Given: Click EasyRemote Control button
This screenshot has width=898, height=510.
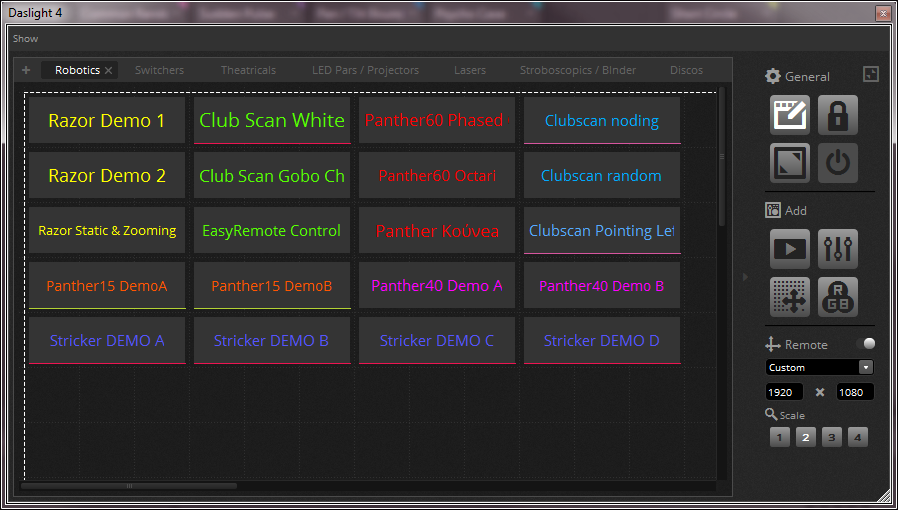Looking at the screenshot, I should coord(272,230).
